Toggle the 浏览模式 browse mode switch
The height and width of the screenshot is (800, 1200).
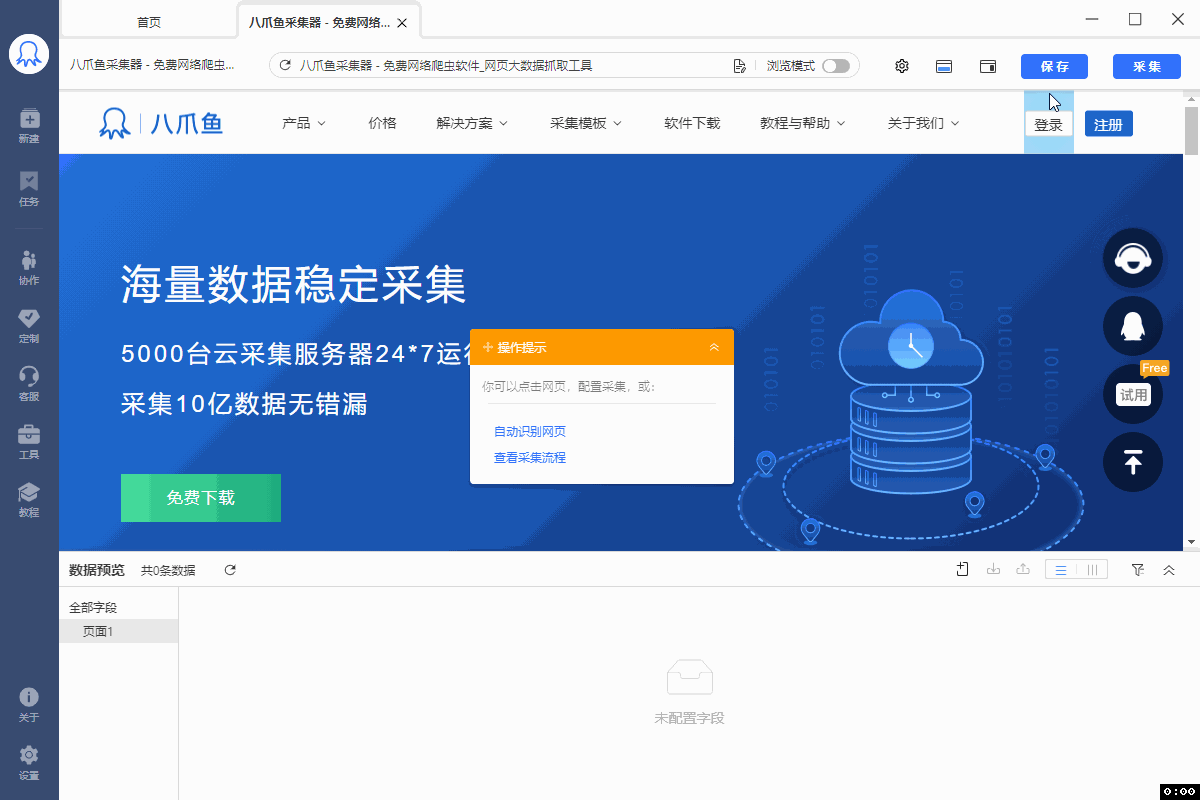pyautogui.click(x=836, y=66)
